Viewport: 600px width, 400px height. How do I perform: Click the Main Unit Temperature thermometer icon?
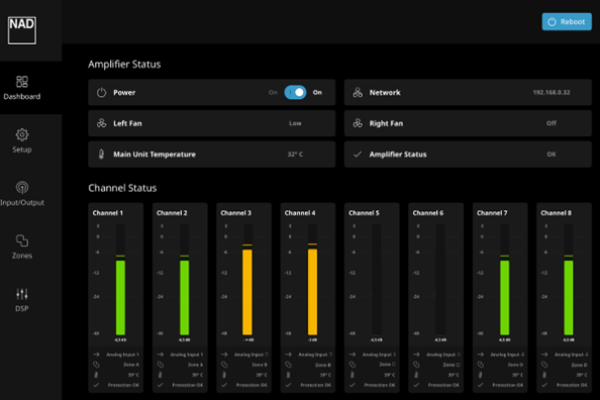pyautogui.click(x=101, y=154)
